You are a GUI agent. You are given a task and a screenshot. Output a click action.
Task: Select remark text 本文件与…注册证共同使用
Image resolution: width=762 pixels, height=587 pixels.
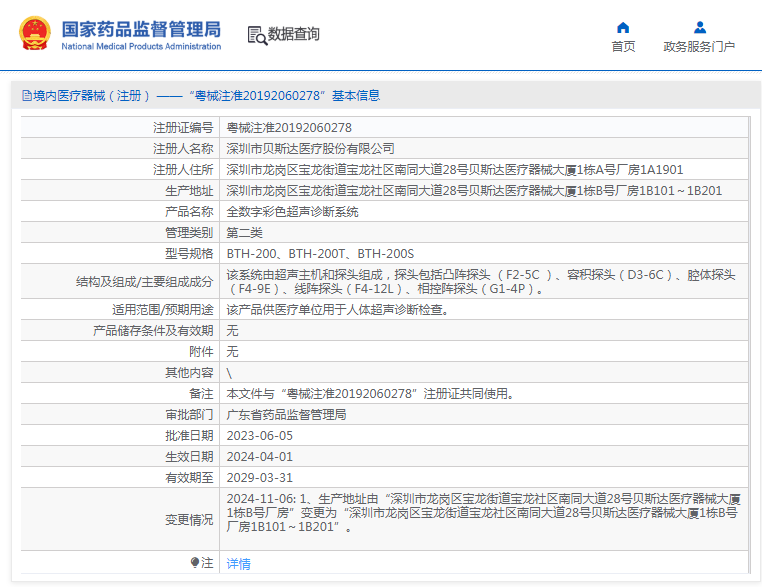370,394
